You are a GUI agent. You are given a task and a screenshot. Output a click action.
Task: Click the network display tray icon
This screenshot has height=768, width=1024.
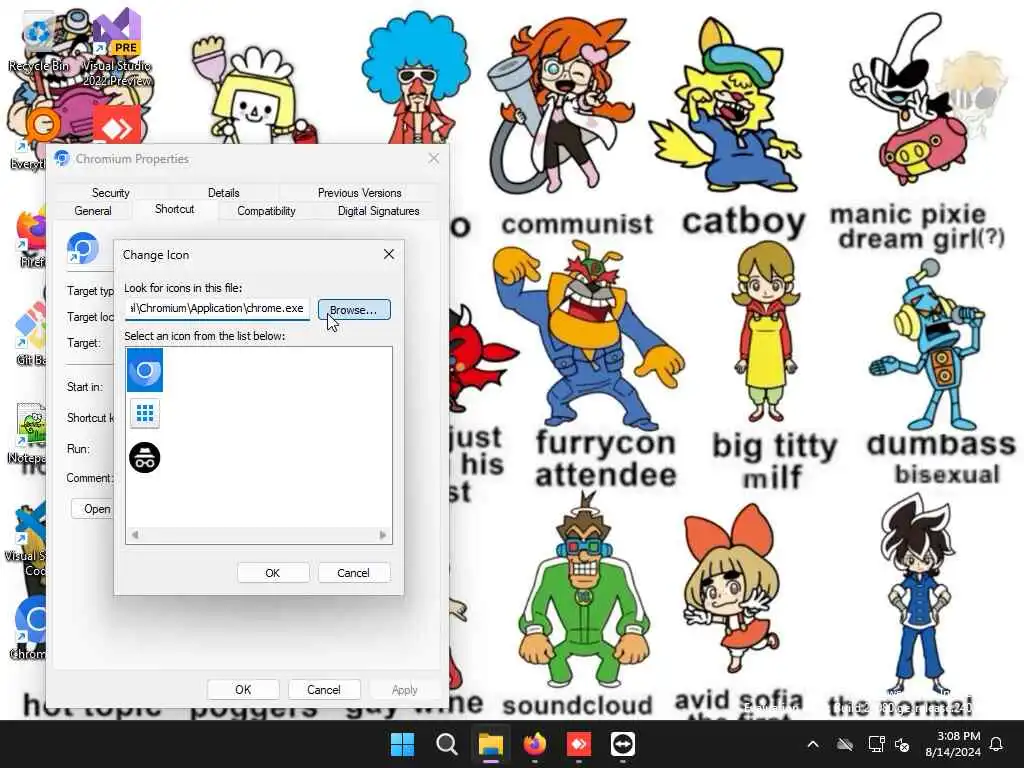point(876,744)
